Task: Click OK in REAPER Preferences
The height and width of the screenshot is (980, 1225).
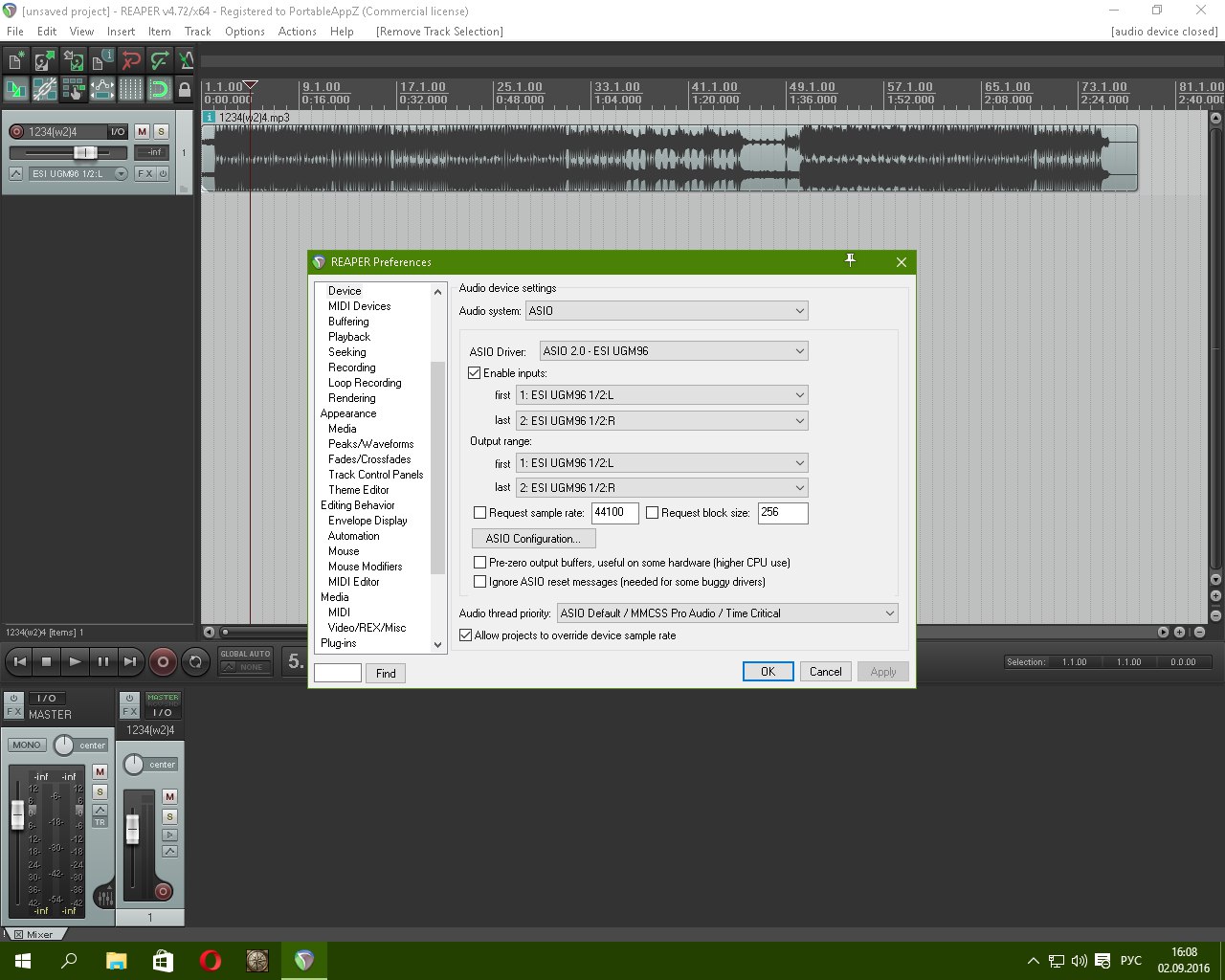Action: 768,672
